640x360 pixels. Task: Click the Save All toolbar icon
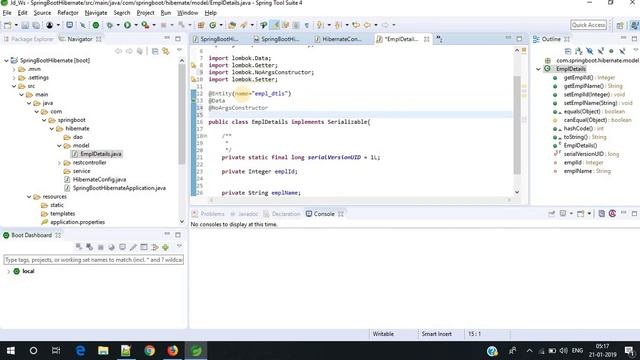click(x=36, y=25)
